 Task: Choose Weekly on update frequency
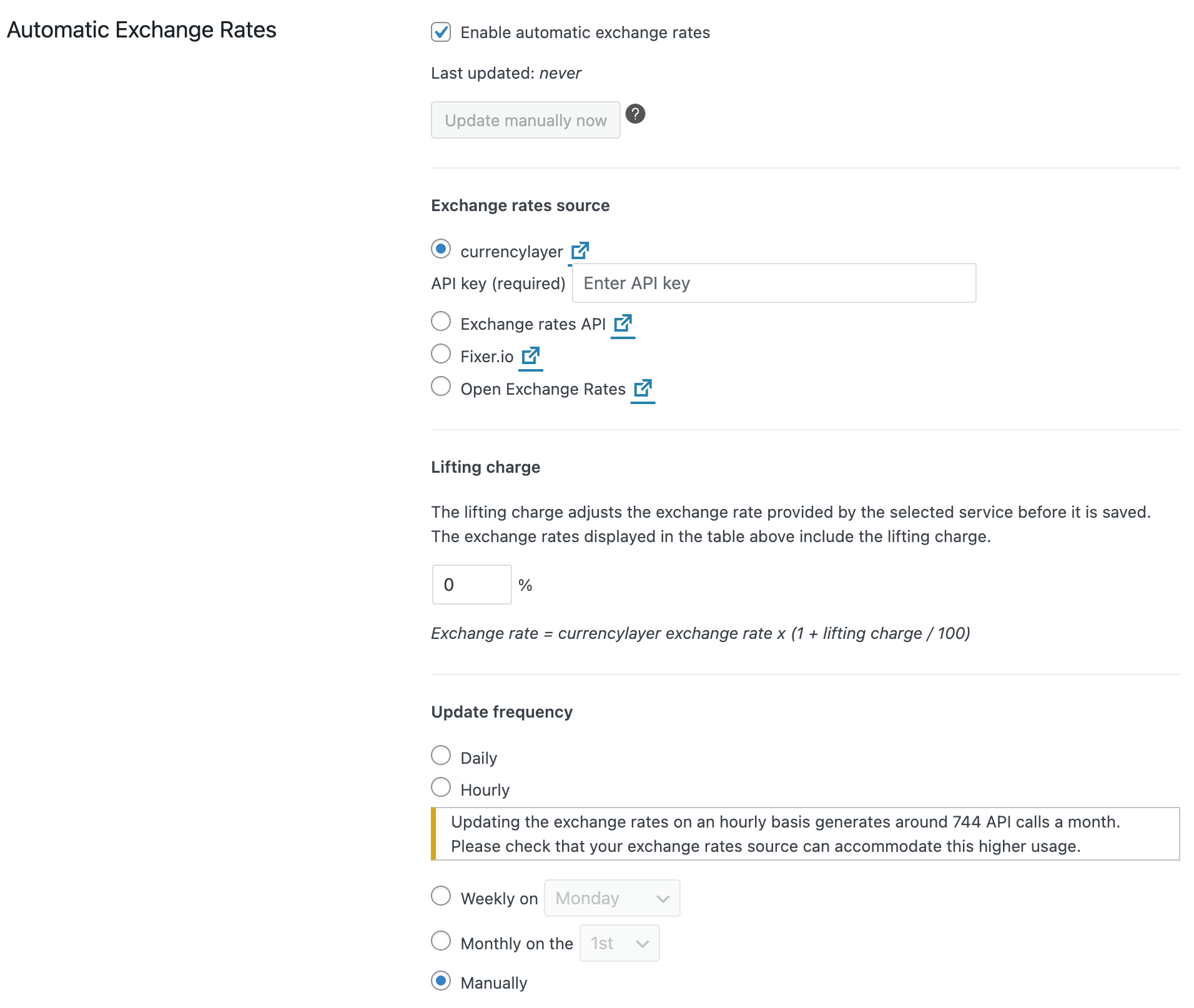441,896
